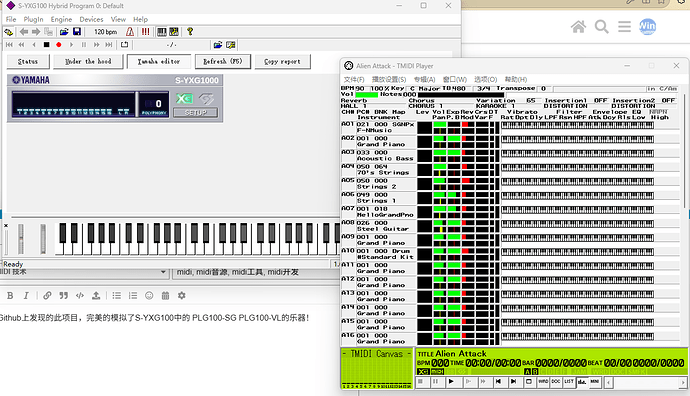Click the Copy report button
690x396 pixels.
point(282,62)
